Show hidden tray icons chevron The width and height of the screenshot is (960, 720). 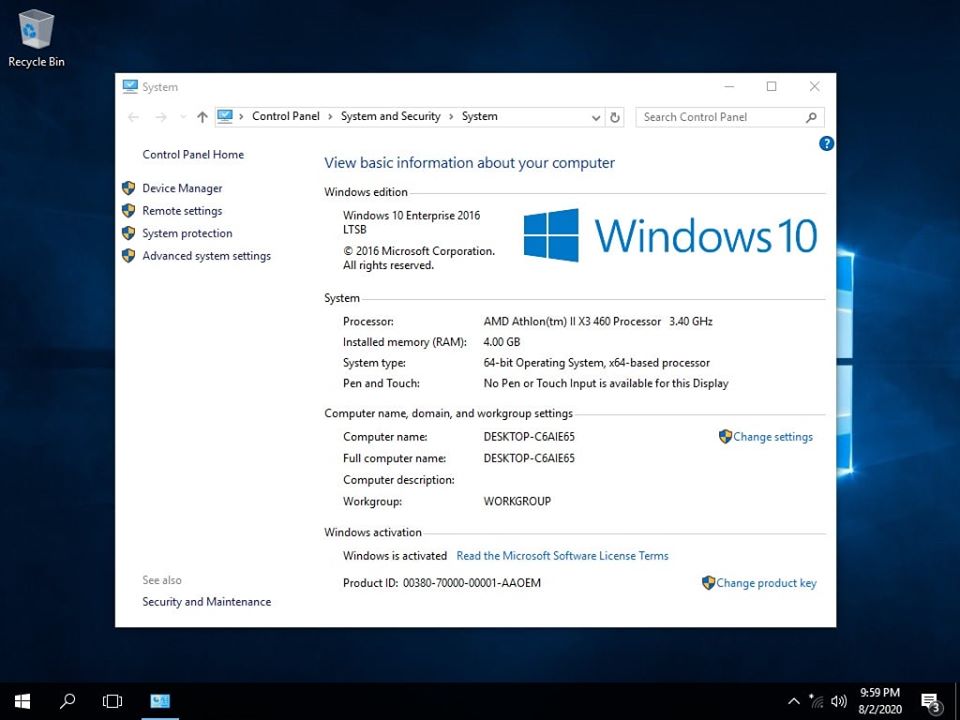coord(793,701)
